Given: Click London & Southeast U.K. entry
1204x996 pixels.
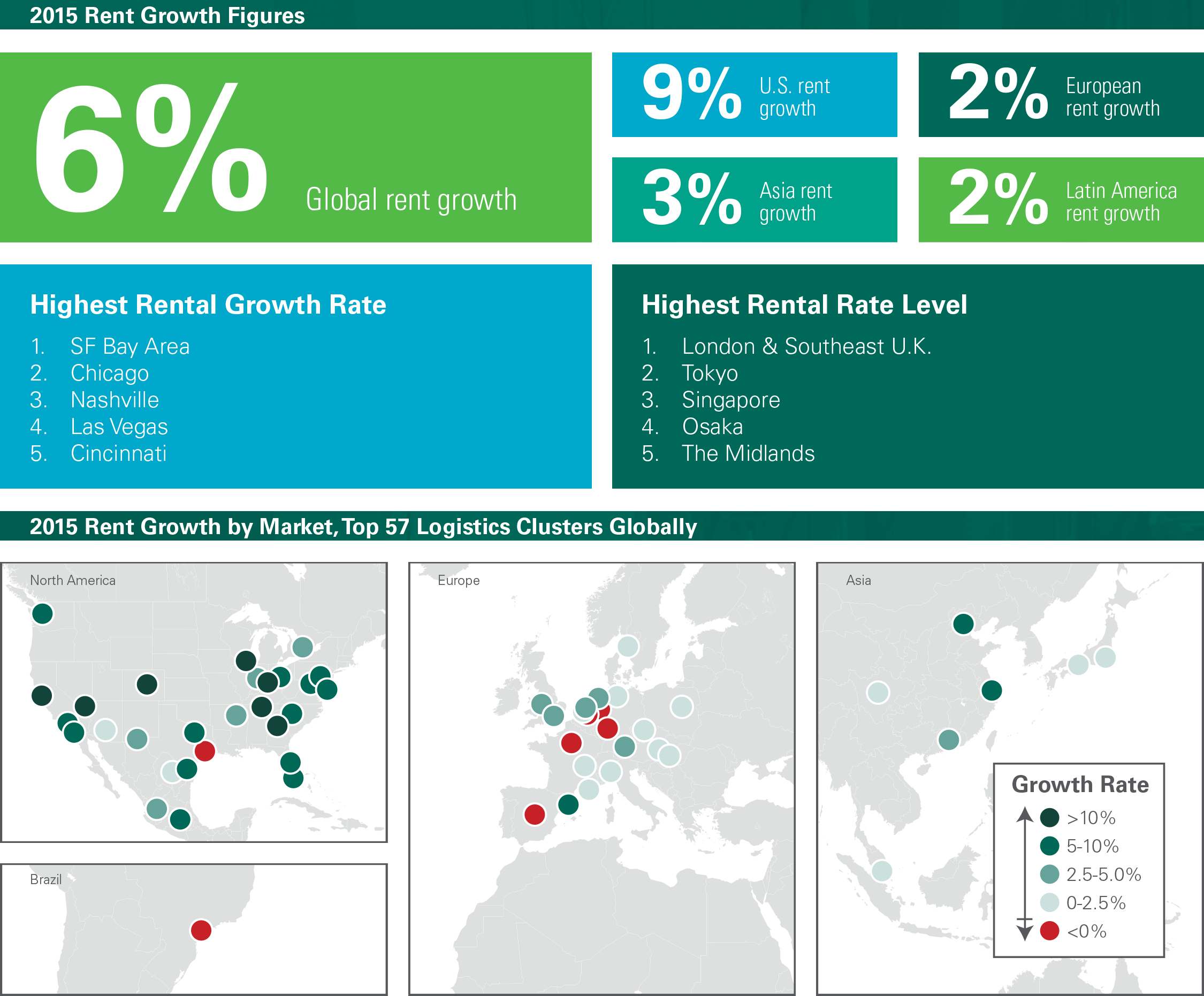Looking at the screenshot, I should pos(806,346).
